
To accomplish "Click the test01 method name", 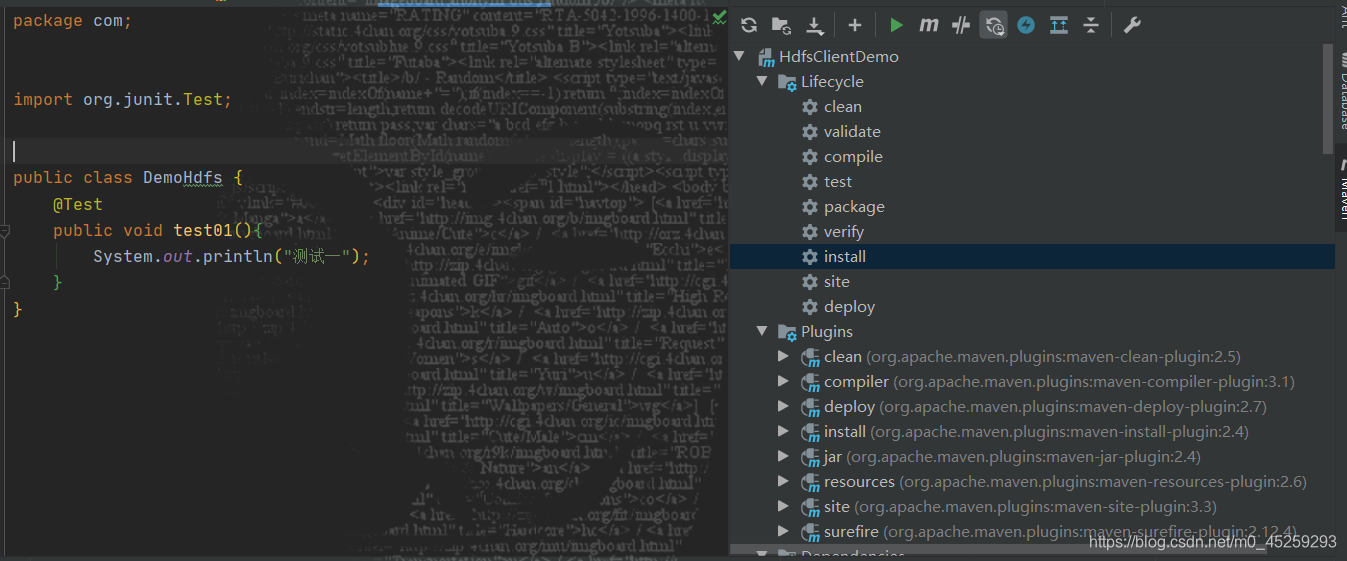I will 203,230.
